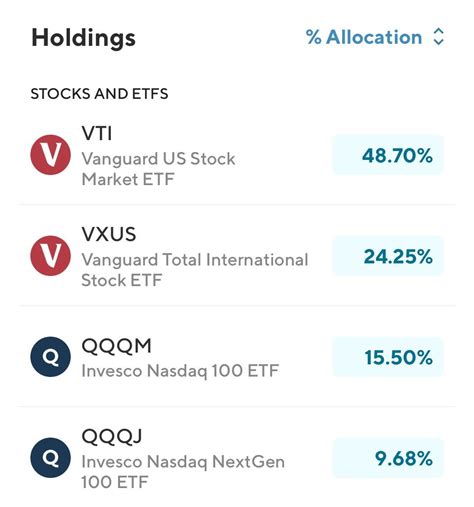Tap the 15.50% allocation badge
The image size is (474, 507).
388,357
